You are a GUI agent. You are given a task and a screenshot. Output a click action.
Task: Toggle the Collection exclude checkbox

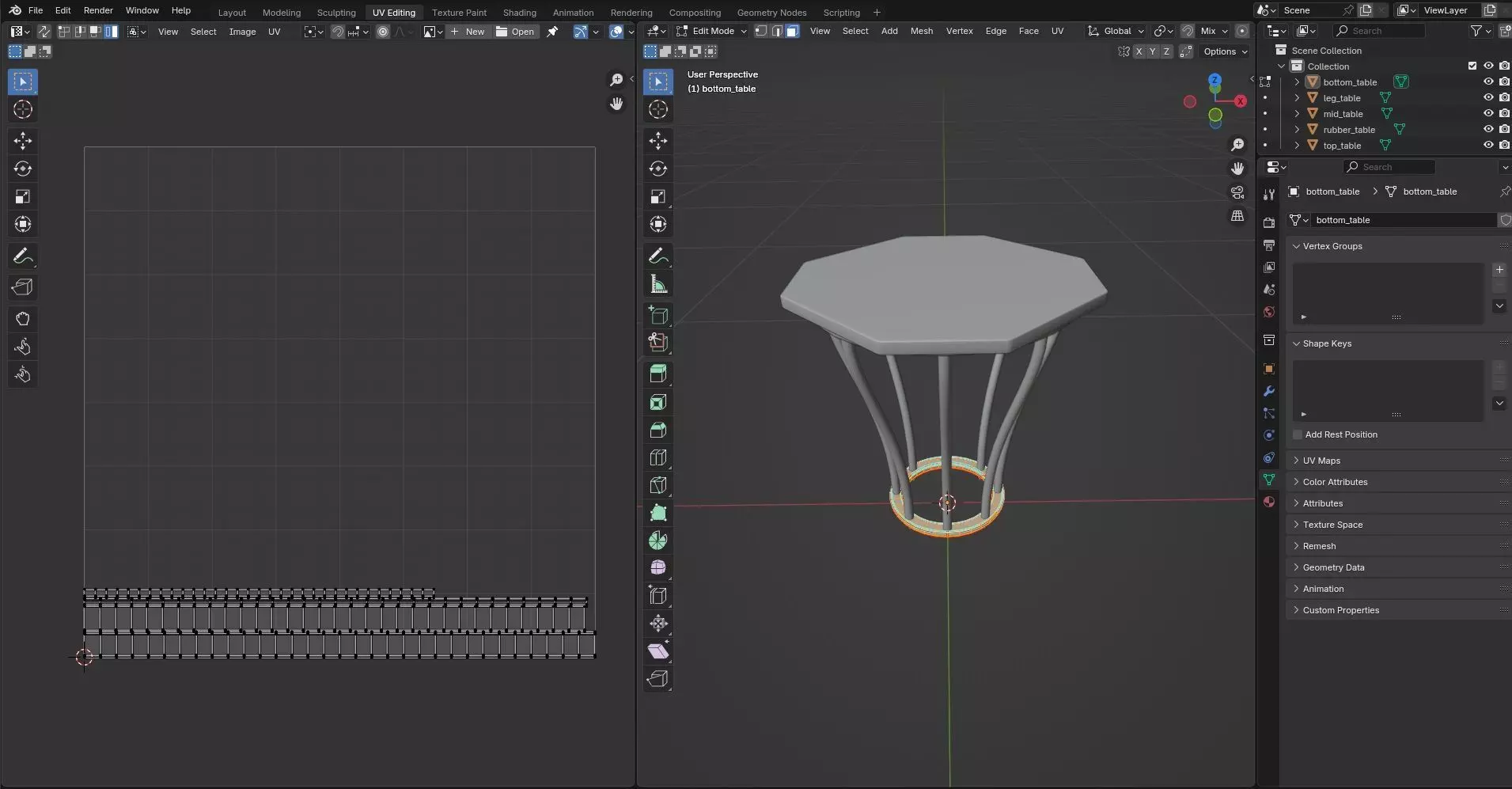pyautogui.click(x=1472, y=66)
